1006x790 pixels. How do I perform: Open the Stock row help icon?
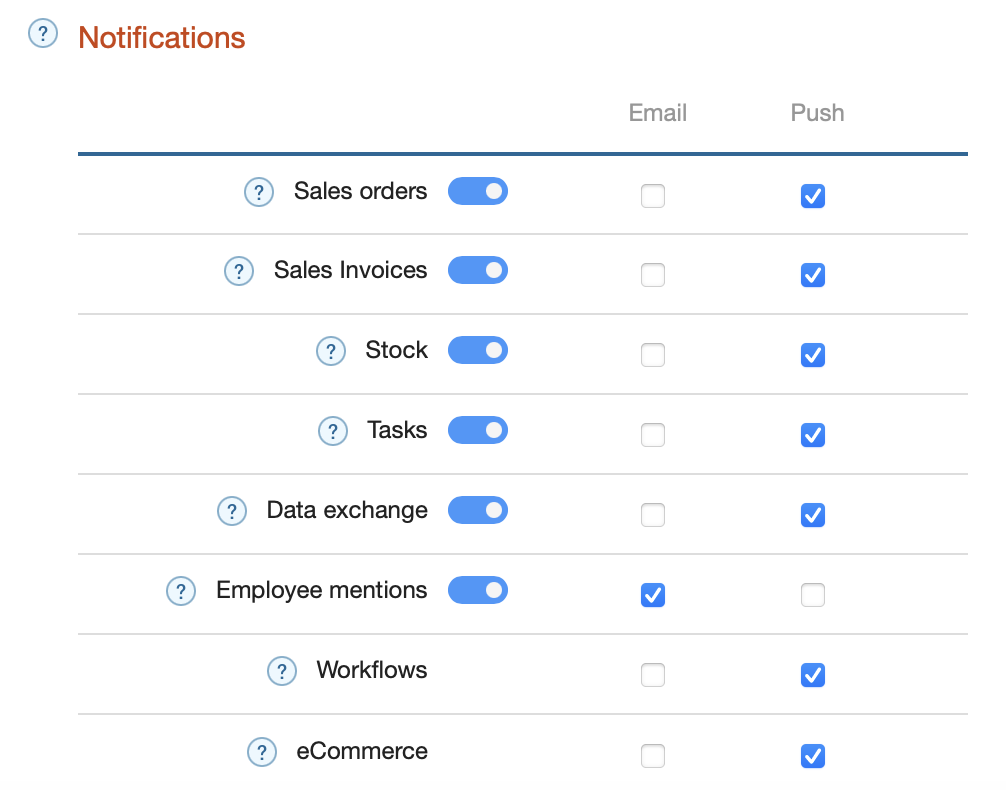click(x=331, y=351)
